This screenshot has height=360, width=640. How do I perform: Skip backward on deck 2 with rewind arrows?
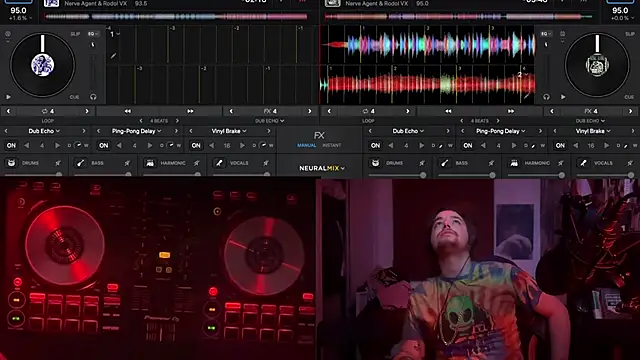(448, 111)
